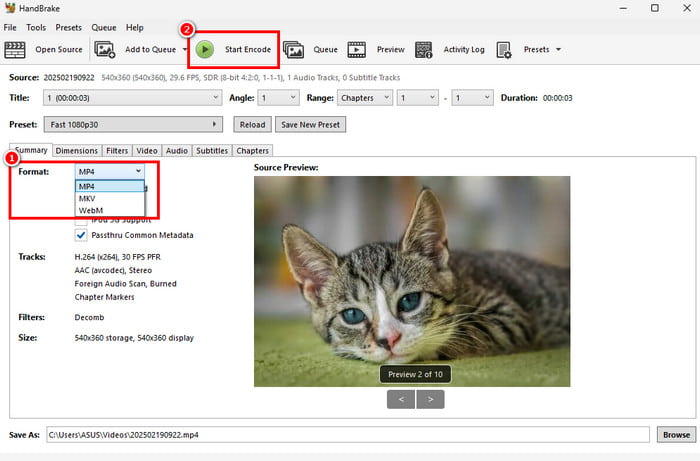This screenshot has width=700, height=461.
Task: Click the Decomb filter text
Action: coord(89,317)
